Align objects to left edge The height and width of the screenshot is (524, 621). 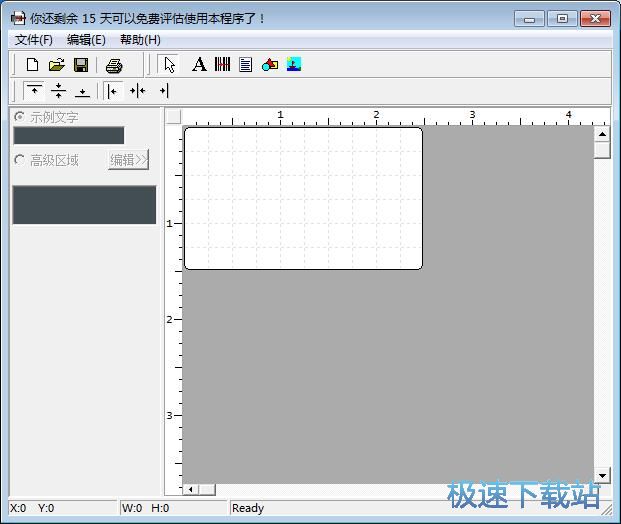[114, 91]
